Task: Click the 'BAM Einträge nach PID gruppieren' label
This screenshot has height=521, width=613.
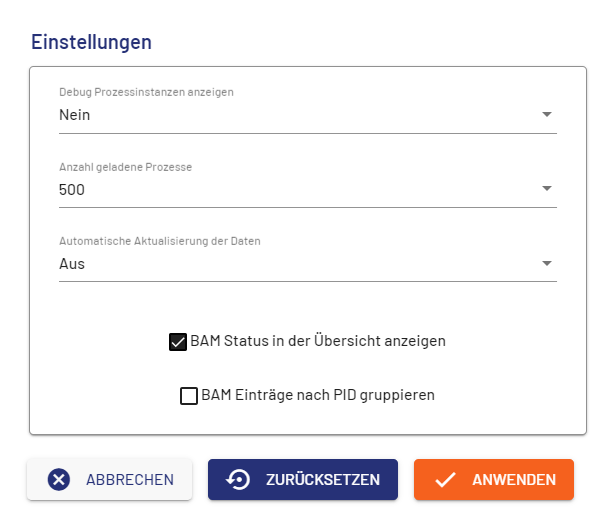Action: pyautogui.click(x=318, y=395)
